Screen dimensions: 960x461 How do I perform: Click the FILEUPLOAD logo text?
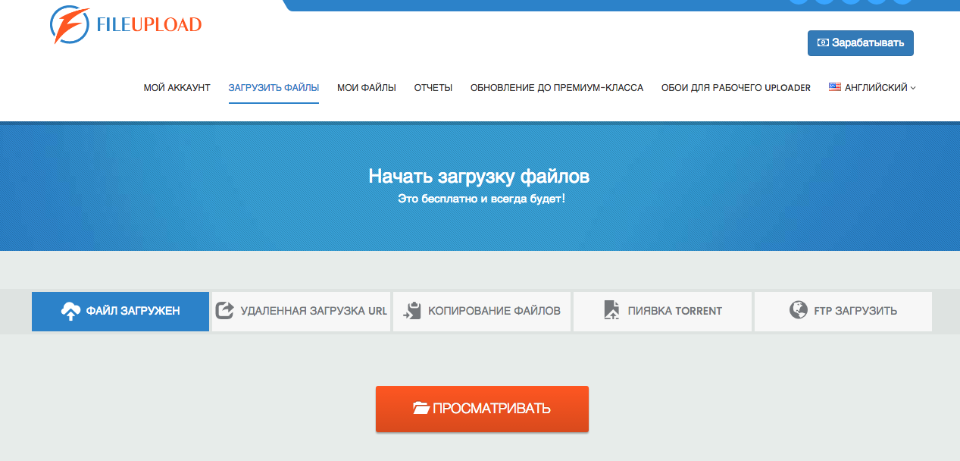(x=152, y=23)
